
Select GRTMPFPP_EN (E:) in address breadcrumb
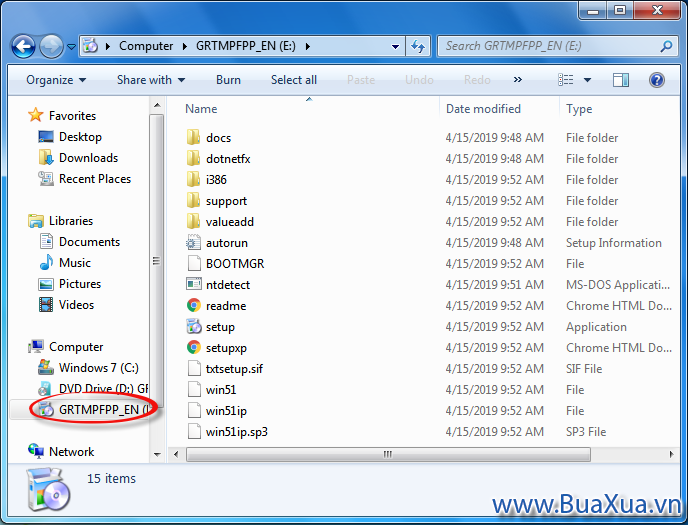point(246,46)
